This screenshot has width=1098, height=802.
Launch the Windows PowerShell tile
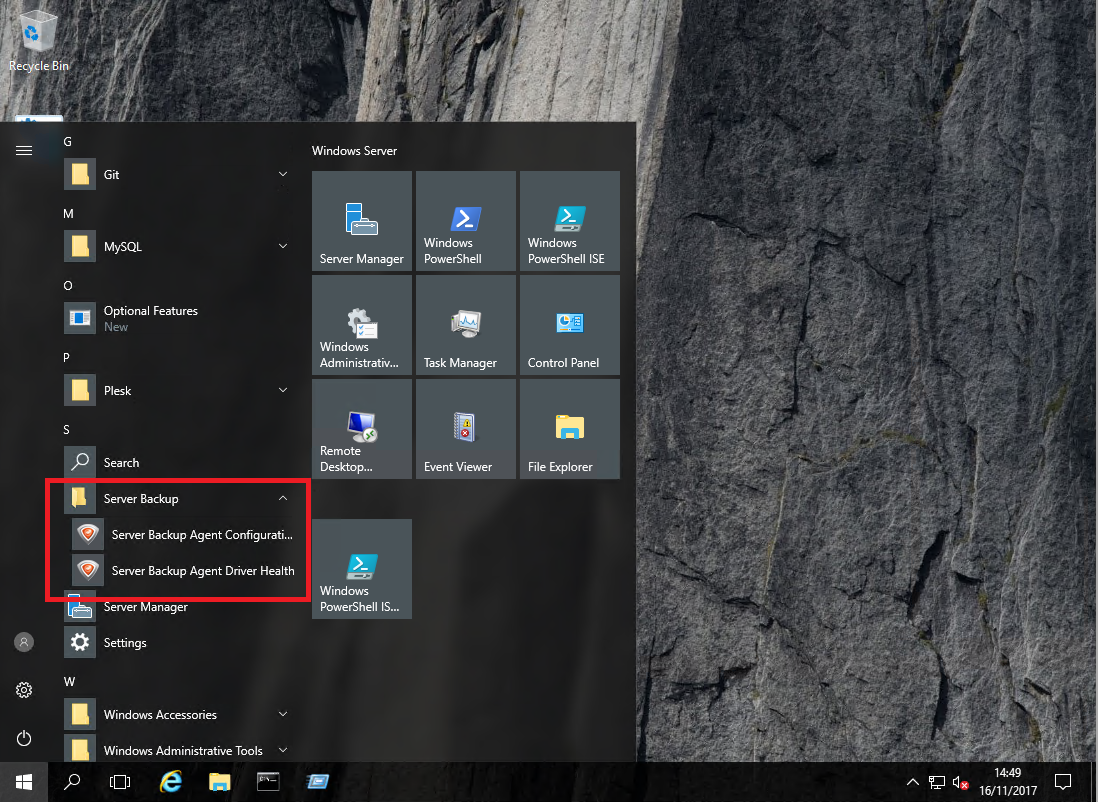coord(466,221)
